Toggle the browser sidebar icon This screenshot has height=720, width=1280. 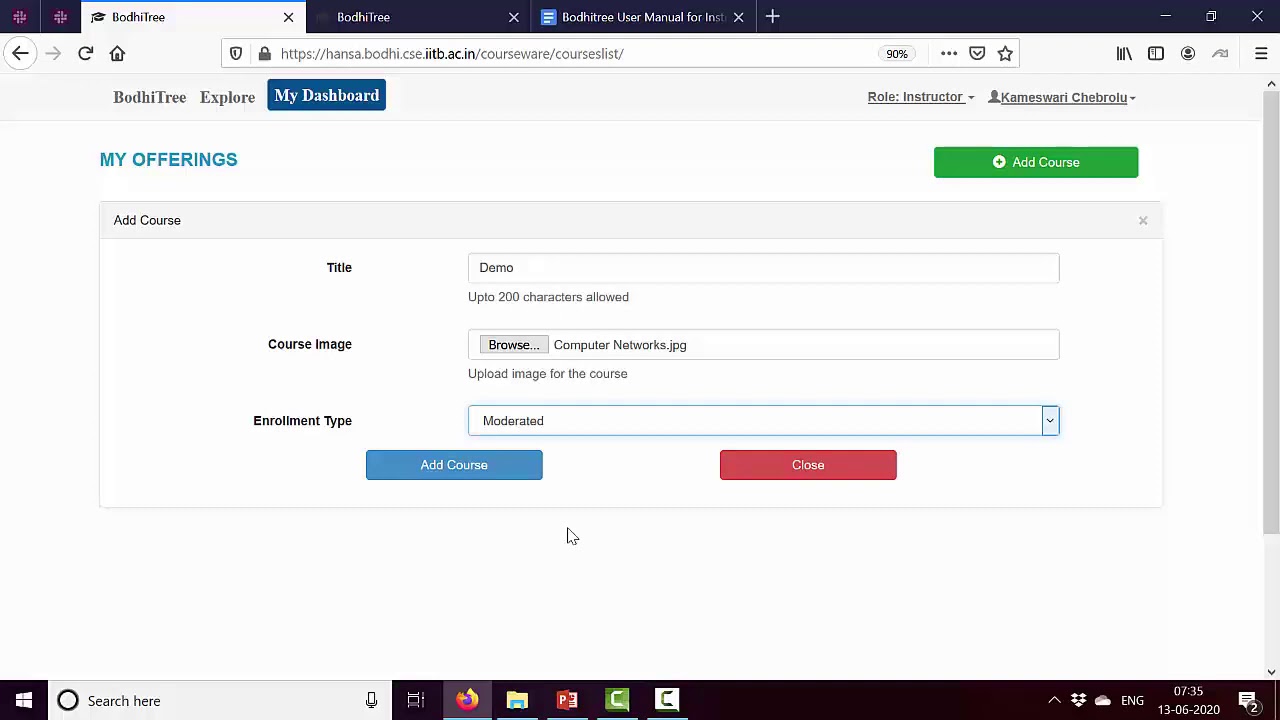(1156, 54)
